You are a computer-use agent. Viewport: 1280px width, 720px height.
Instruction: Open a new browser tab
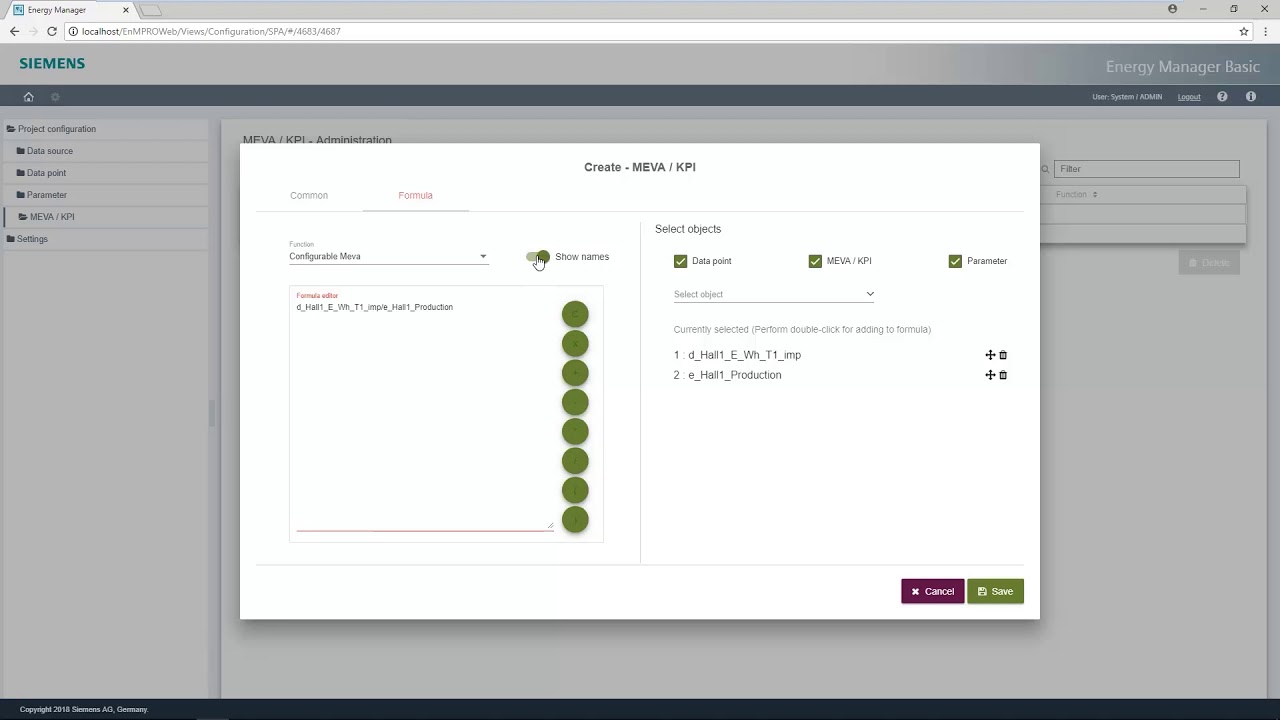click(150, 10)
